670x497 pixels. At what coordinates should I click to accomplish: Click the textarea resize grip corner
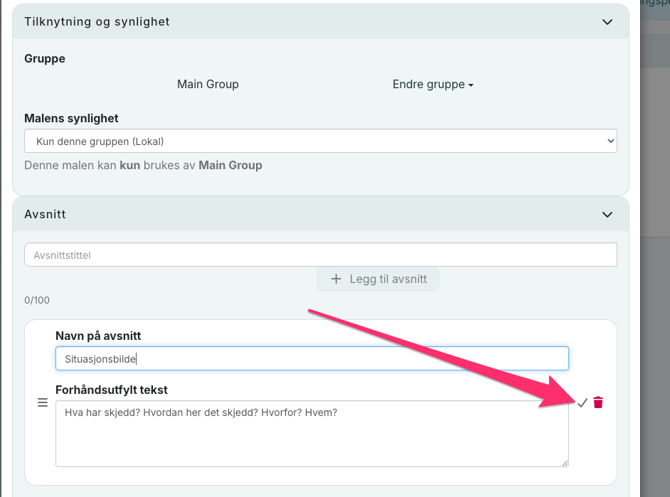click(564, 462)
